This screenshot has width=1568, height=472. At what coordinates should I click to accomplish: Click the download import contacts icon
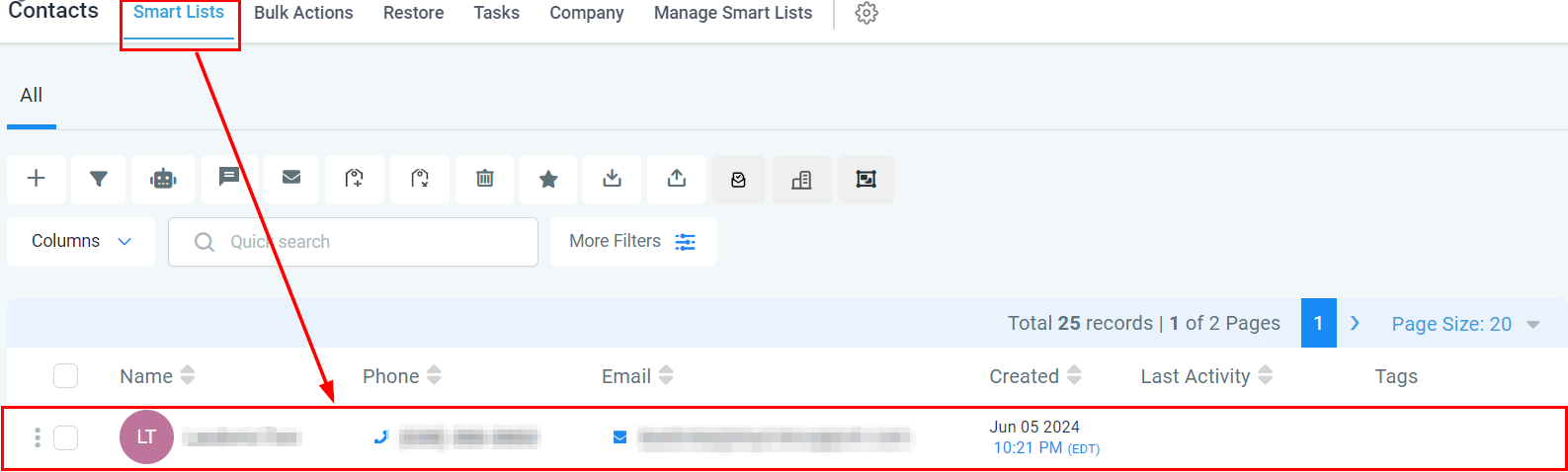[x=613, y=179]
